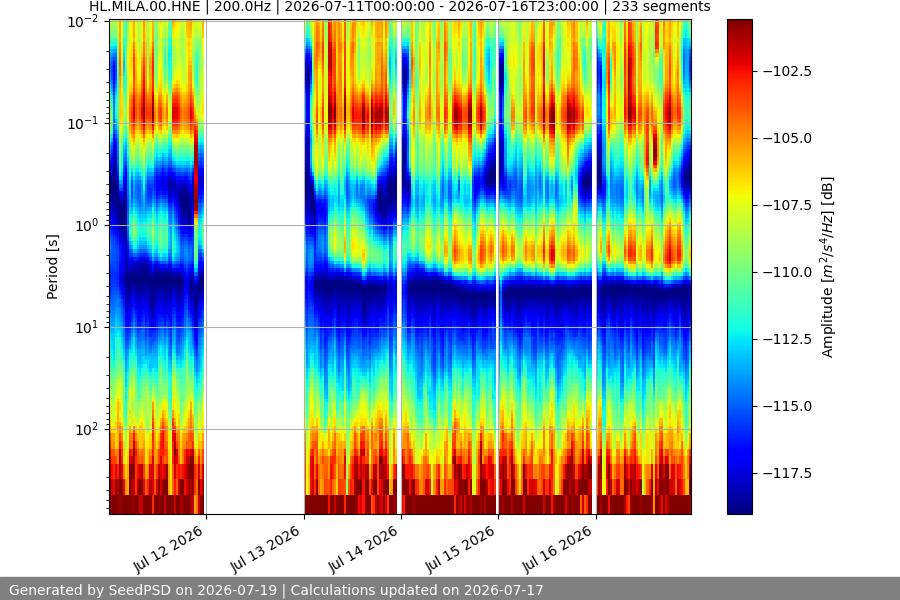Click the '-105.0' colorbar tick value
This screenshot has height=600, width=900.
coord(788,138)
